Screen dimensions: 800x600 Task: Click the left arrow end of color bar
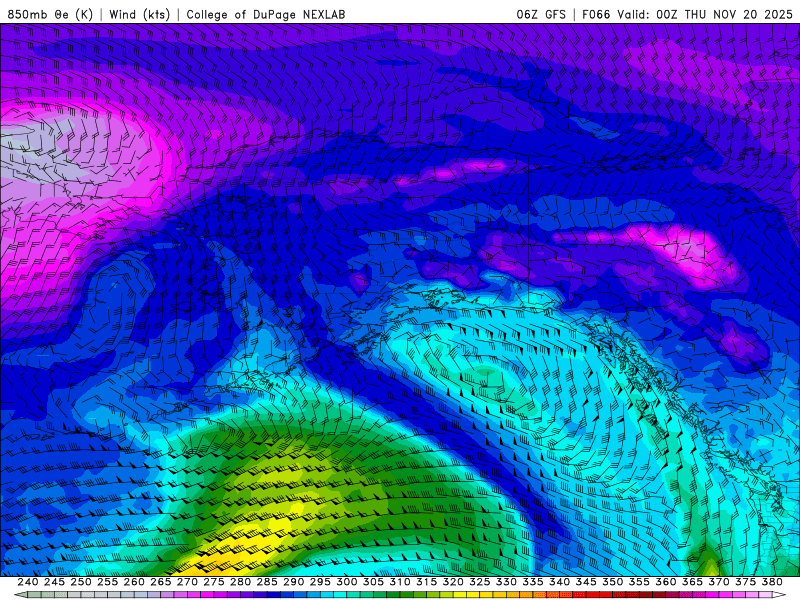[x=21, y=595]
